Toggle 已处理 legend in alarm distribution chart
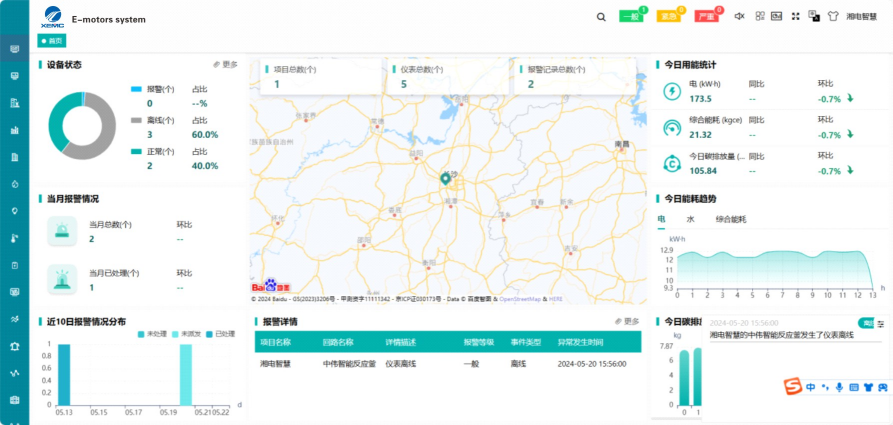The image size is (893, 425). (220, 333)
